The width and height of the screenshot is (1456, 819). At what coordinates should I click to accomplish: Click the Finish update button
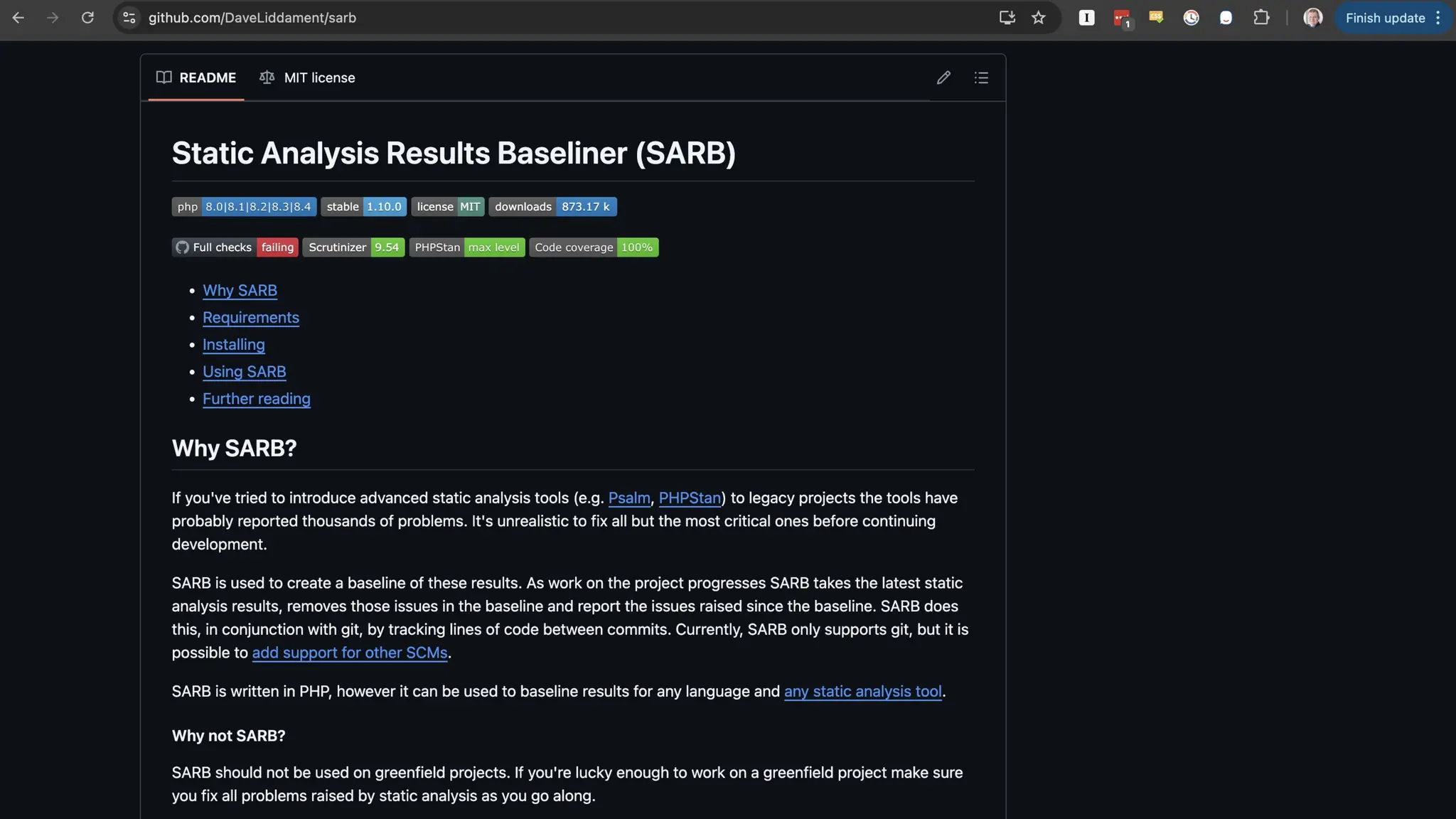click(1384, 18)
